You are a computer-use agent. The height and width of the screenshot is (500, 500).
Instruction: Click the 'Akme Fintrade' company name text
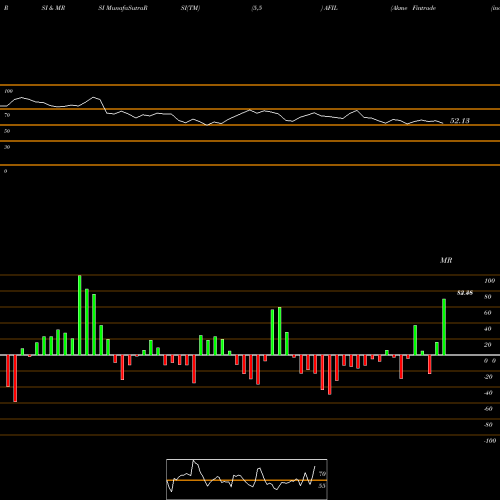pos(413,8)
